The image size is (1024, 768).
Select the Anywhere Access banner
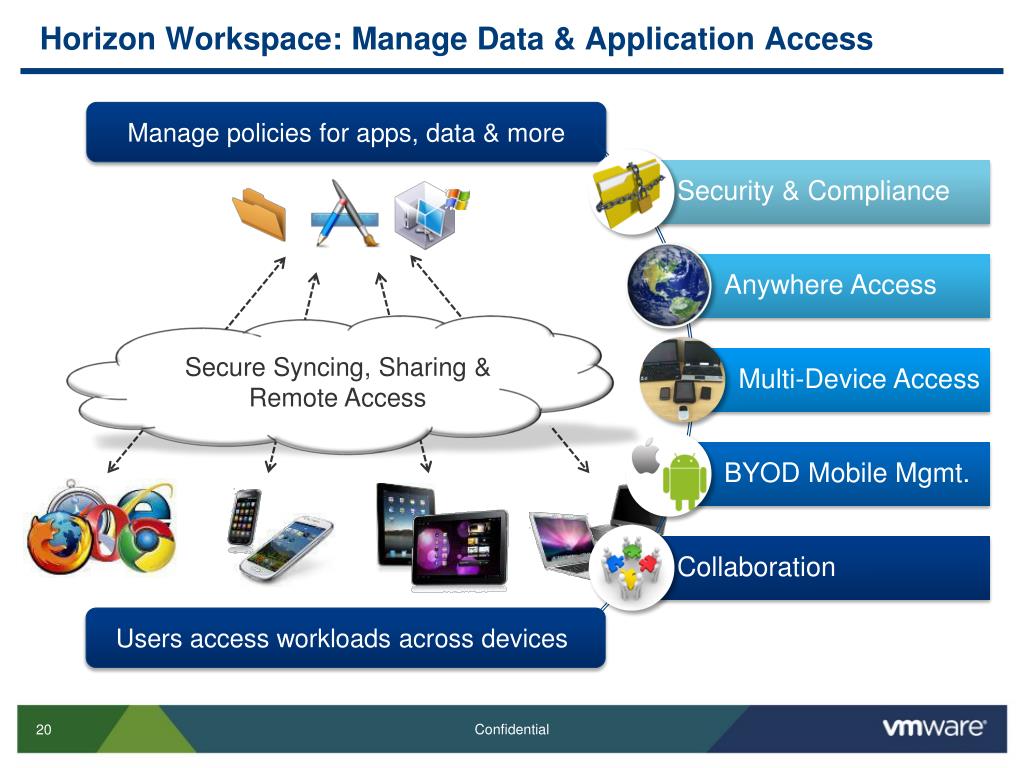pyautogui.click(x=846, y=286)
